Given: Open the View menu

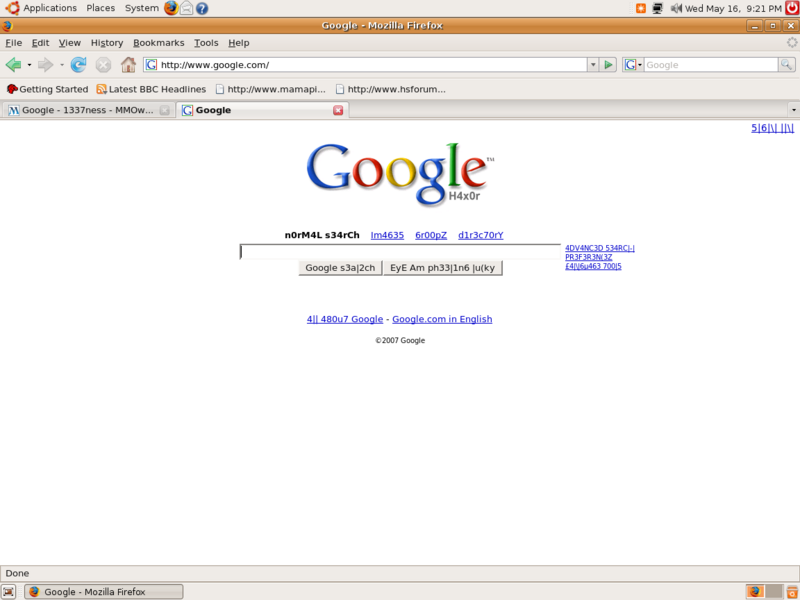Looking at the screenshot, I should [x=69, y=43].
